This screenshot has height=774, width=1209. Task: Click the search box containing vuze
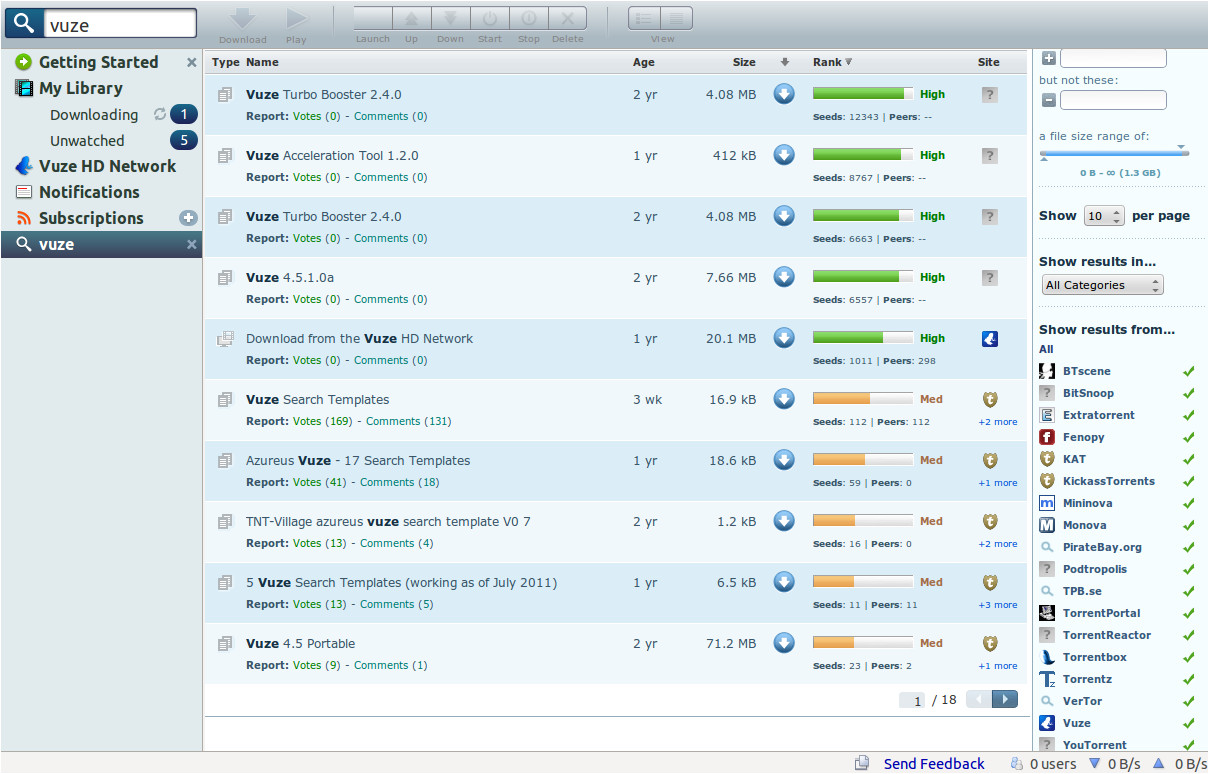click(x=120, y=24)
